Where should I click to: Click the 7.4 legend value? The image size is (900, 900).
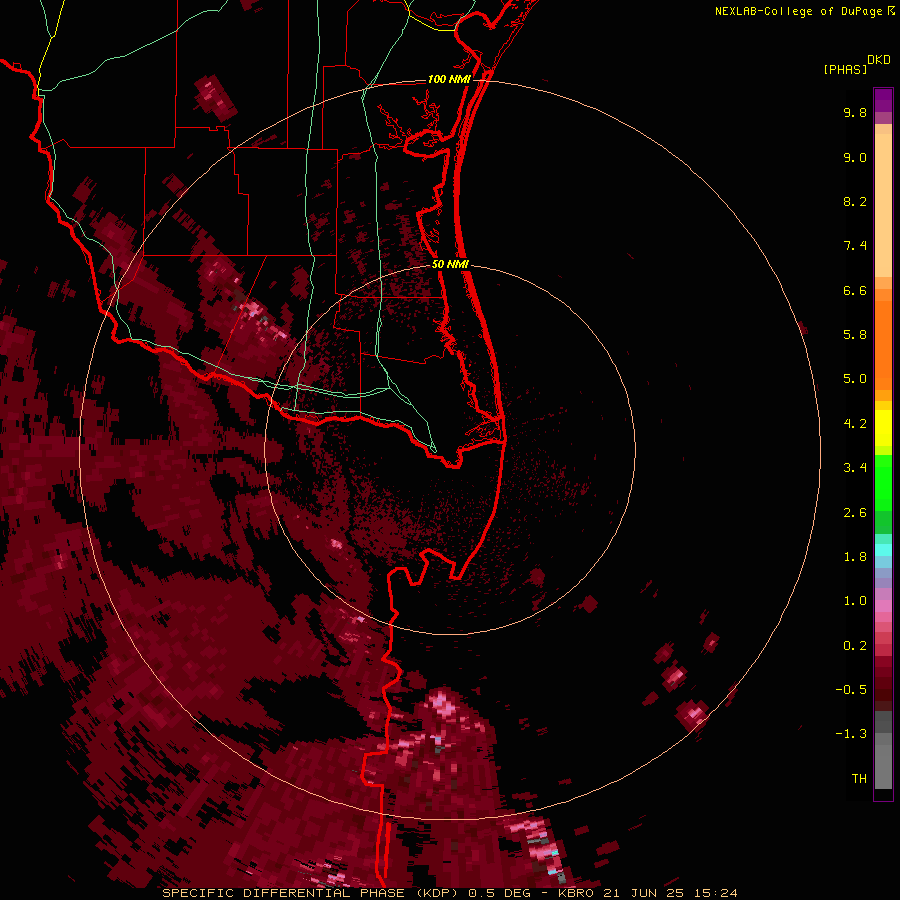pos(855,246)
